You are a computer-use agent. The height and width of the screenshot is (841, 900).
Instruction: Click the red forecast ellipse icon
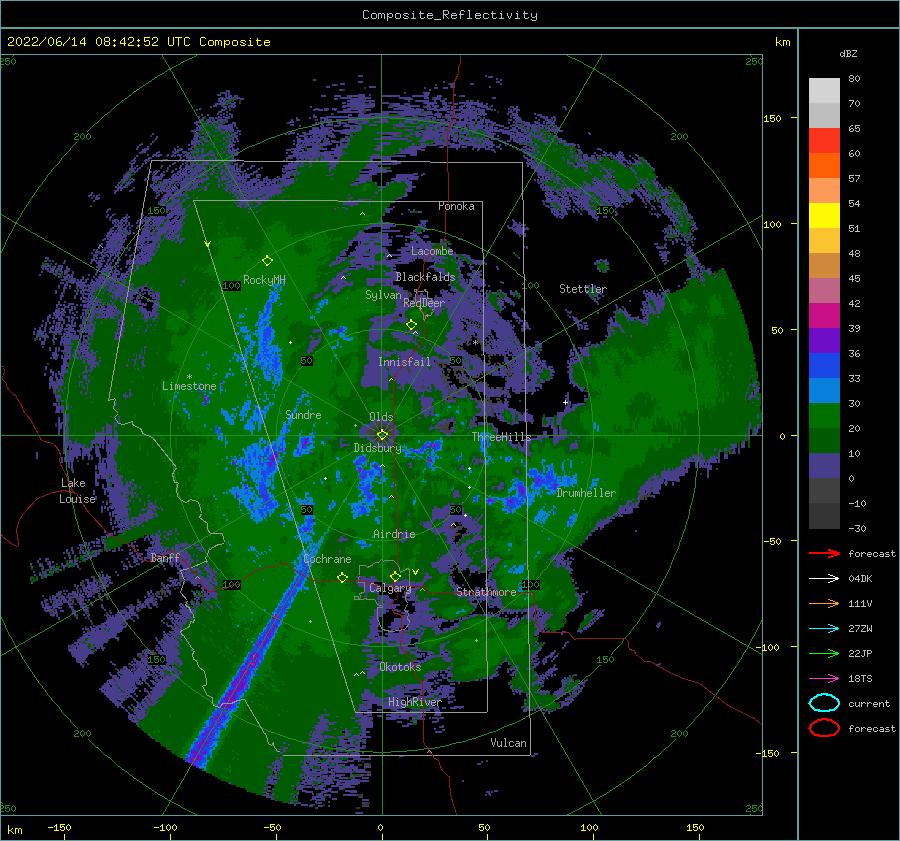[x=824, y=728]
